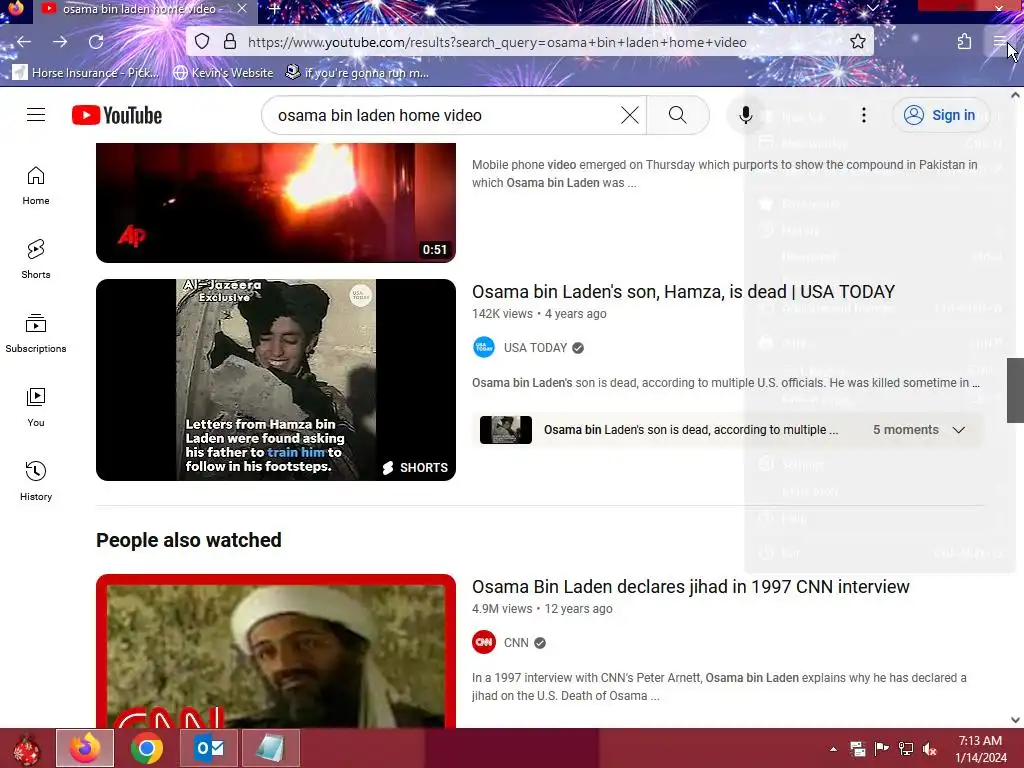
Task: Visit the USA TODAY channel name
Action: (x=535, y=347)
